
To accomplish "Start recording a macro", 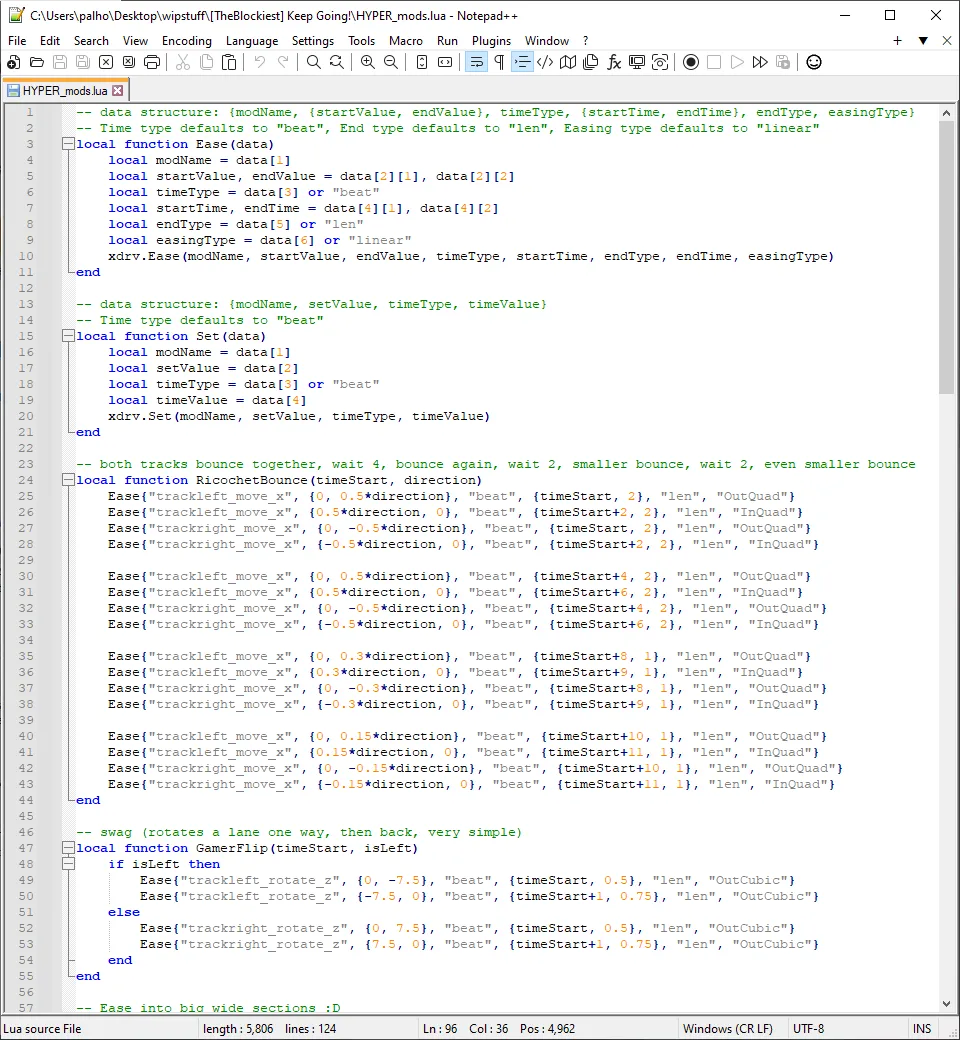I will 691,62.
